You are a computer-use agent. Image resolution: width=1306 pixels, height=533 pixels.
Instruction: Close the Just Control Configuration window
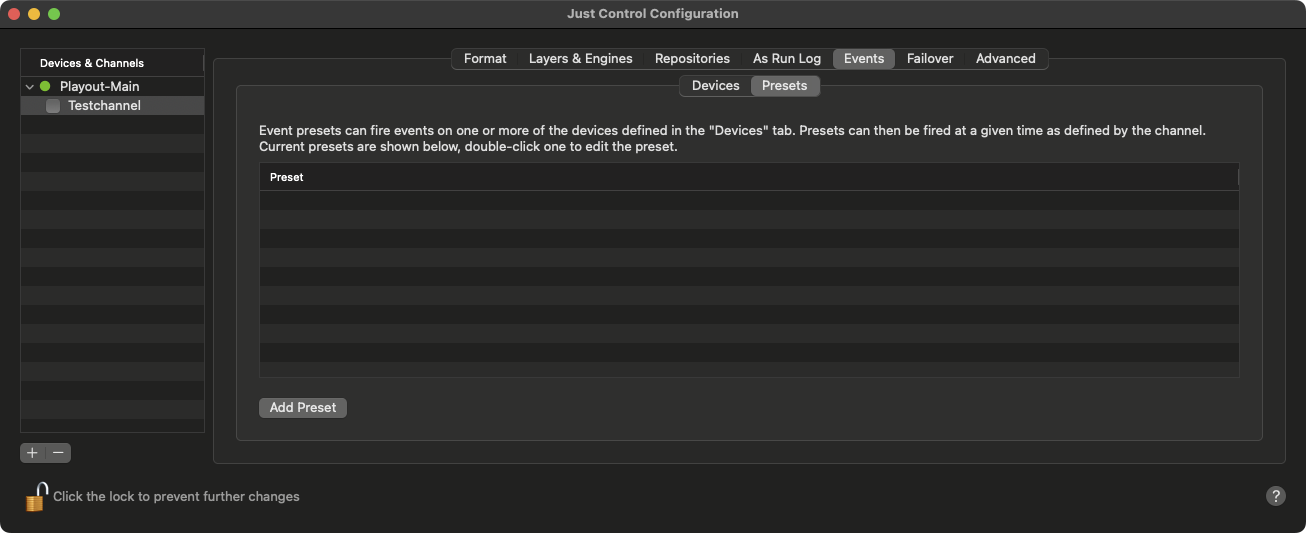pos(14,14)
